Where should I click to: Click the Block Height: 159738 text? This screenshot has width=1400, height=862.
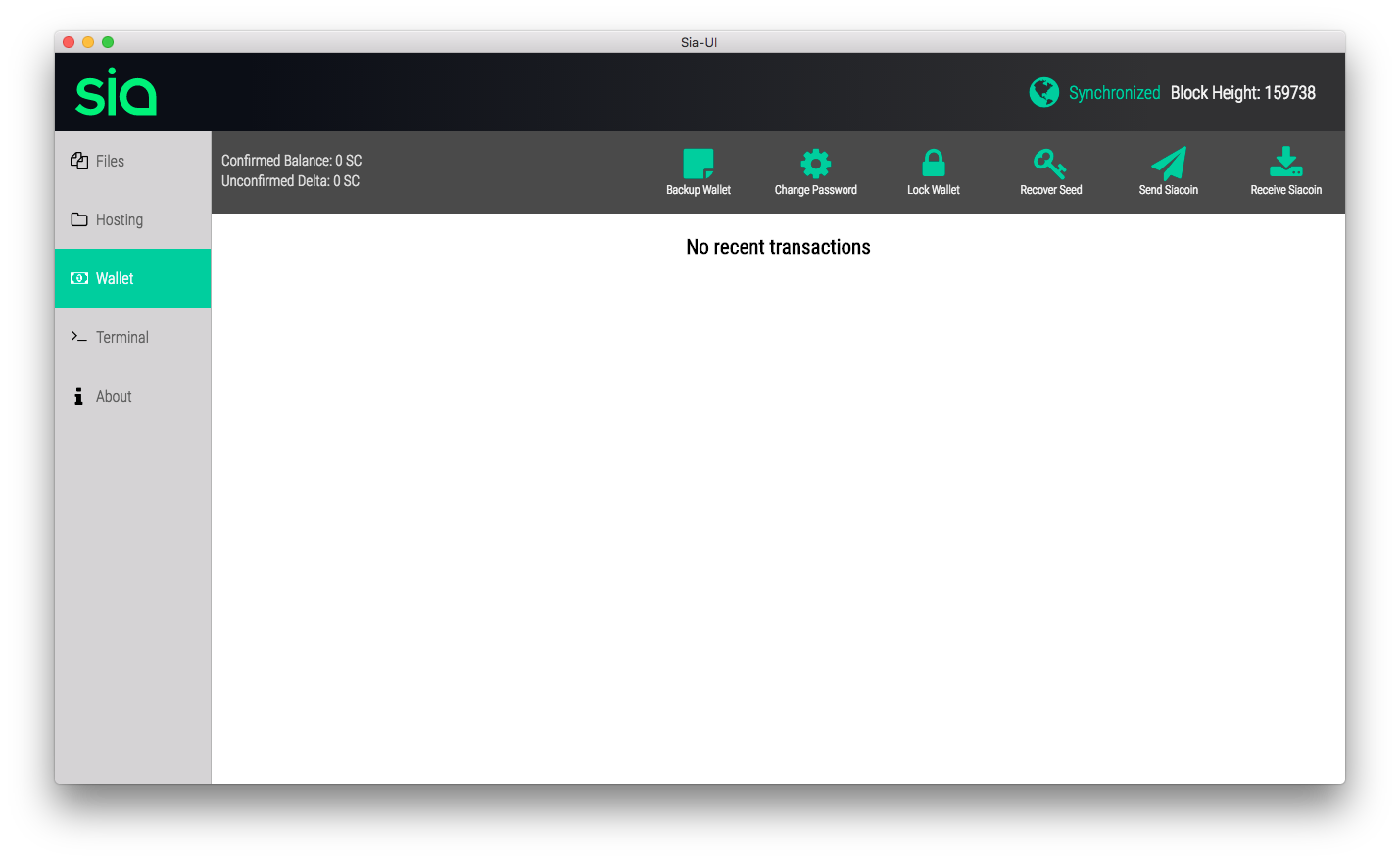pyautogui.click(x=1243, y=93)
